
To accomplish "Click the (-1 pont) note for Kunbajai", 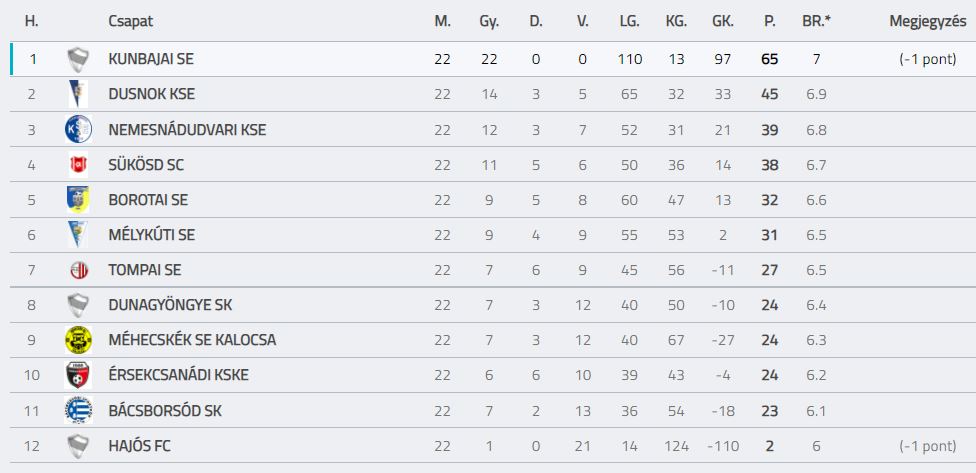I will [x=927, y=60].
